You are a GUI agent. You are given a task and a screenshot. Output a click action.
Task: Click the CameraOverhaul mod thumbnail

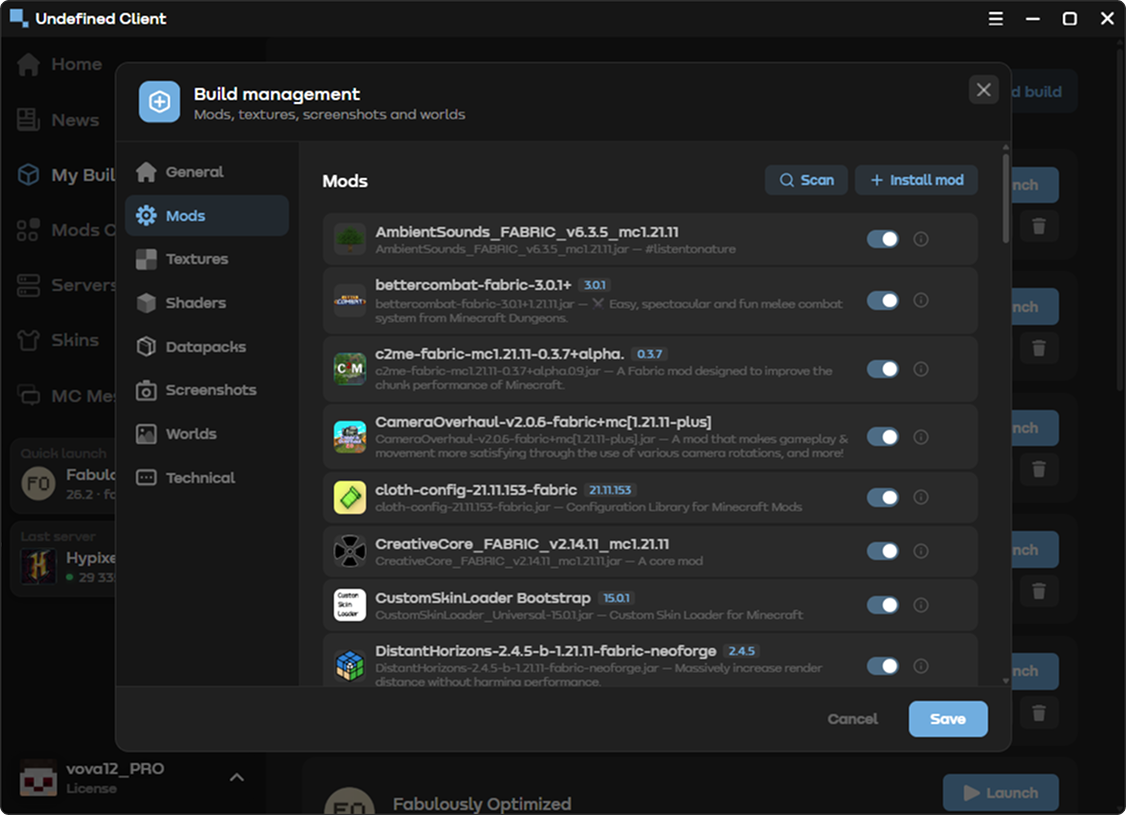(350, 437)
